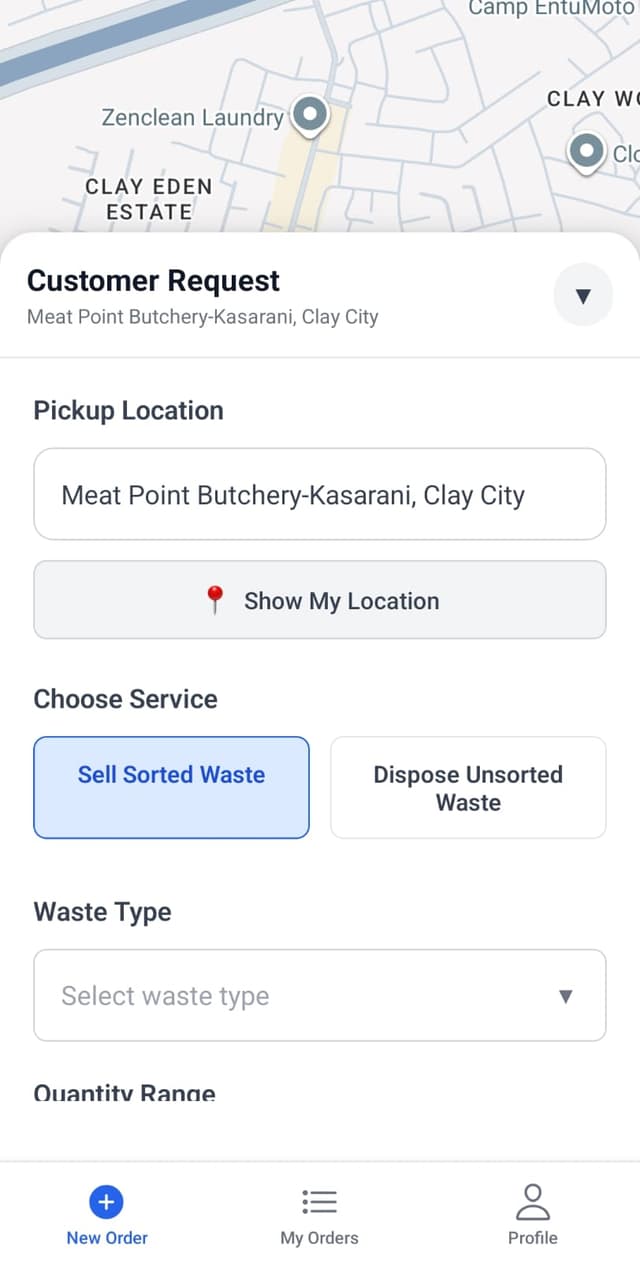The height and width of the screenshot is (1261, 640).
Task: Open the Select waste type dropdown
Action: point(319,995)
